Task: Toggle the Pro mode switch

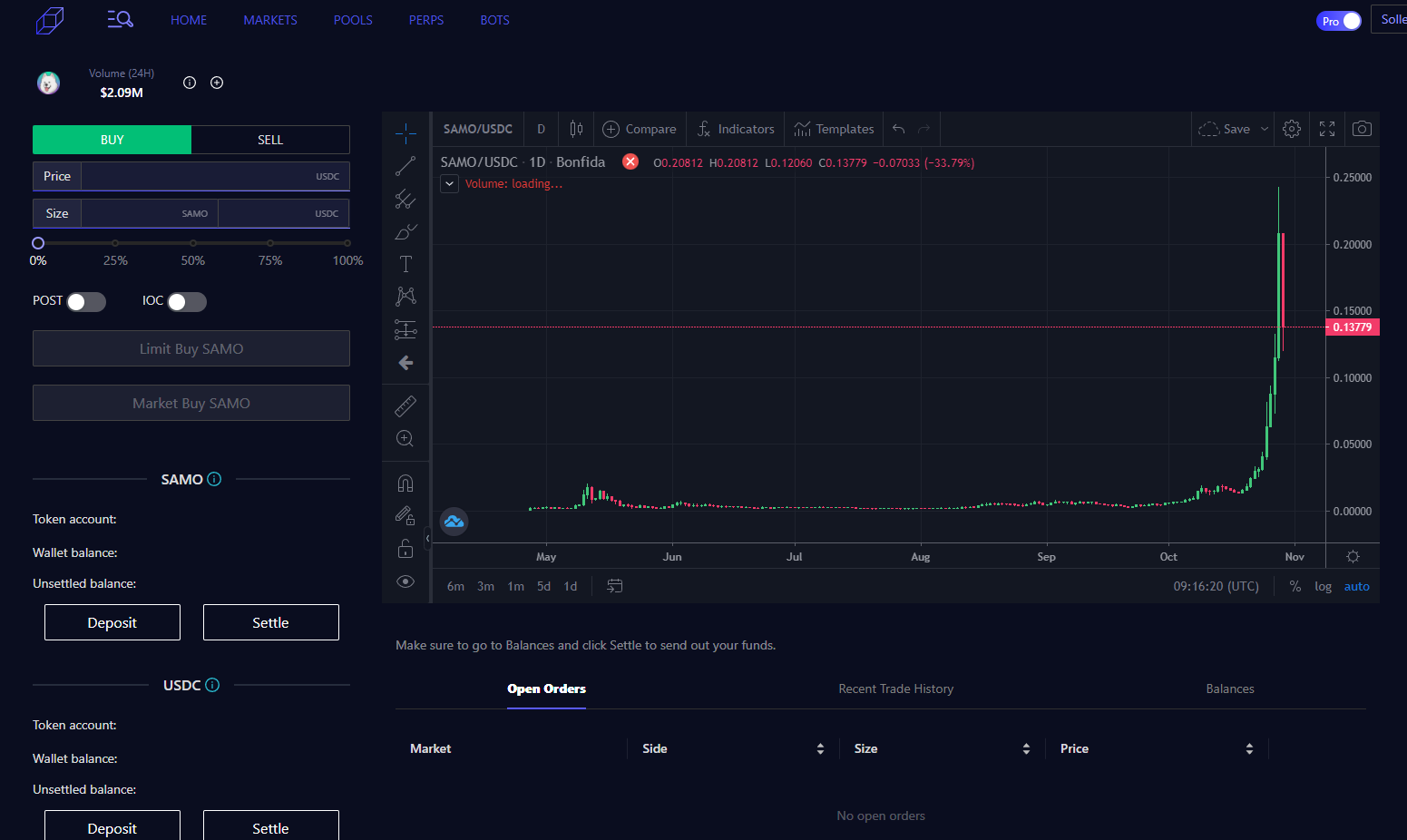Action: [x=1339, y=21]
